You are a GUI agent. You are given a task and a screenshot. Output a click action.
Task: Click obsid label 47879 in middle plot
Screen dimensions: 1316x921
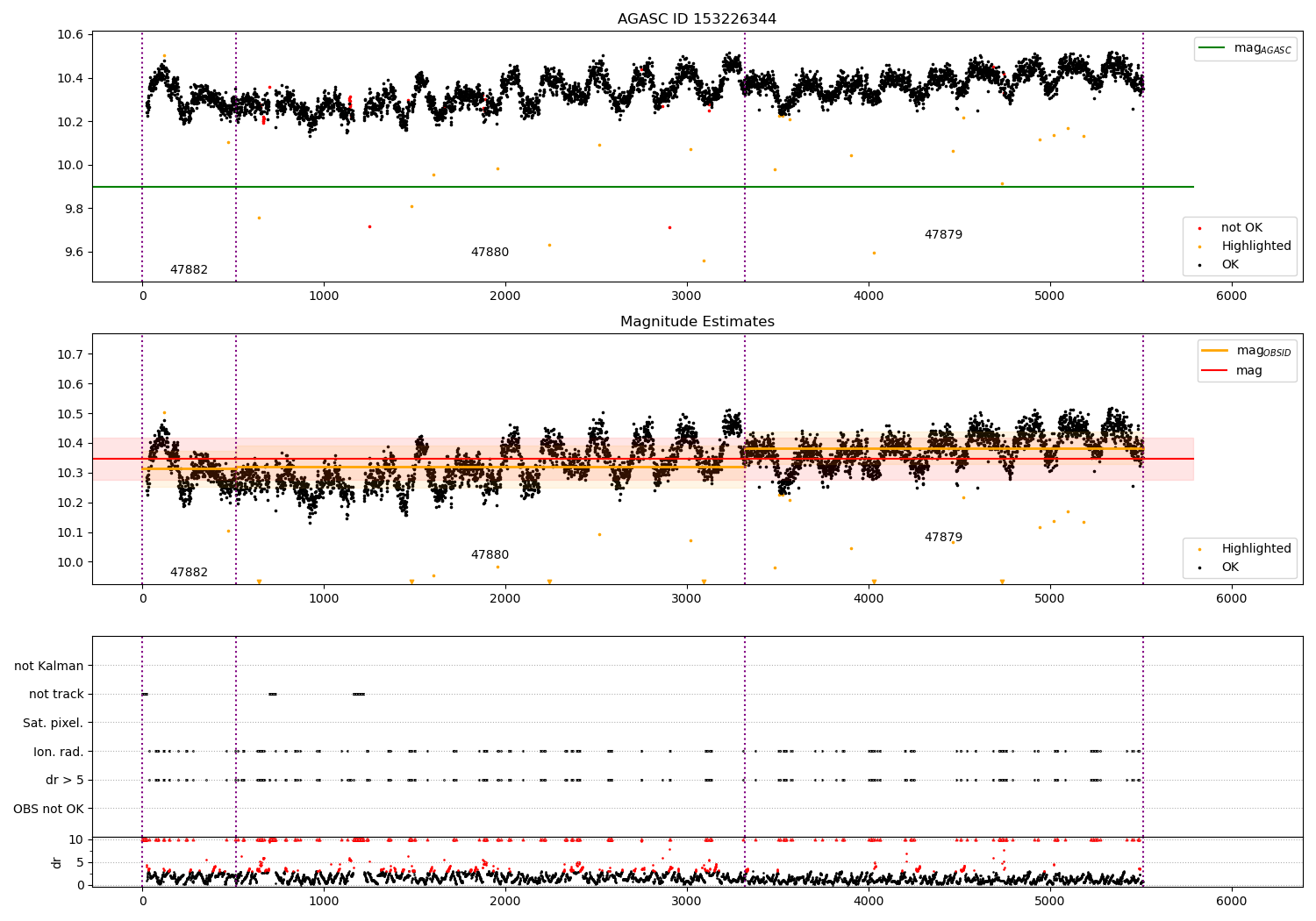[x=943, y=538]
